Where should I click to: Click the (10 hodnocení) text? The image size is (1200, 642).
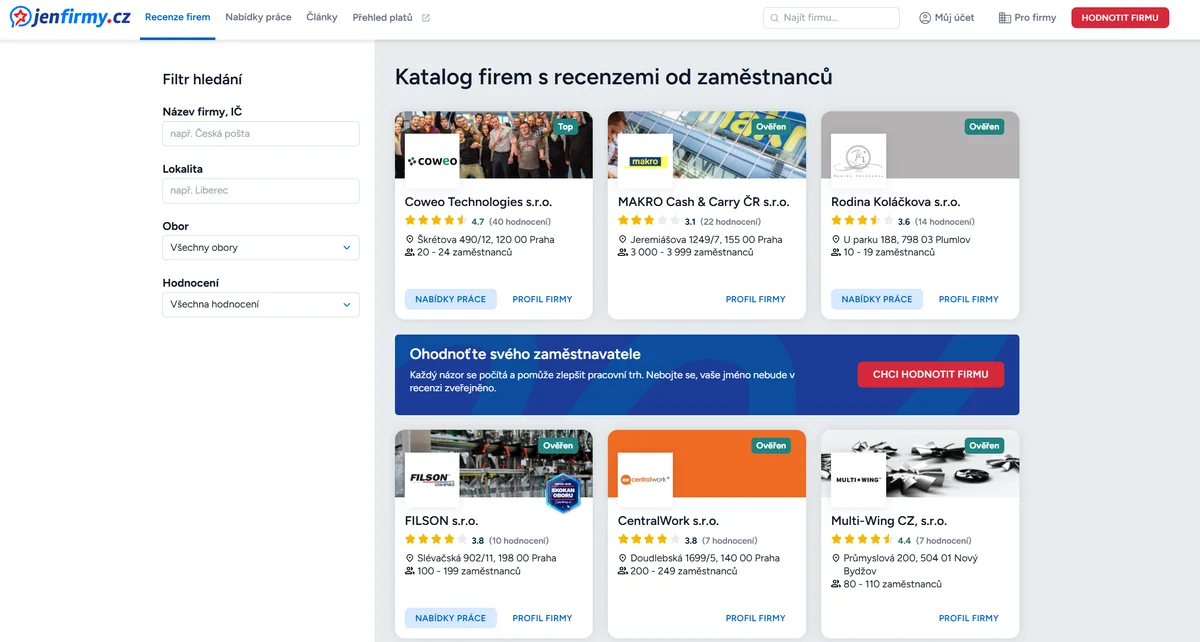pyautogui.click(x=518, y=541)
